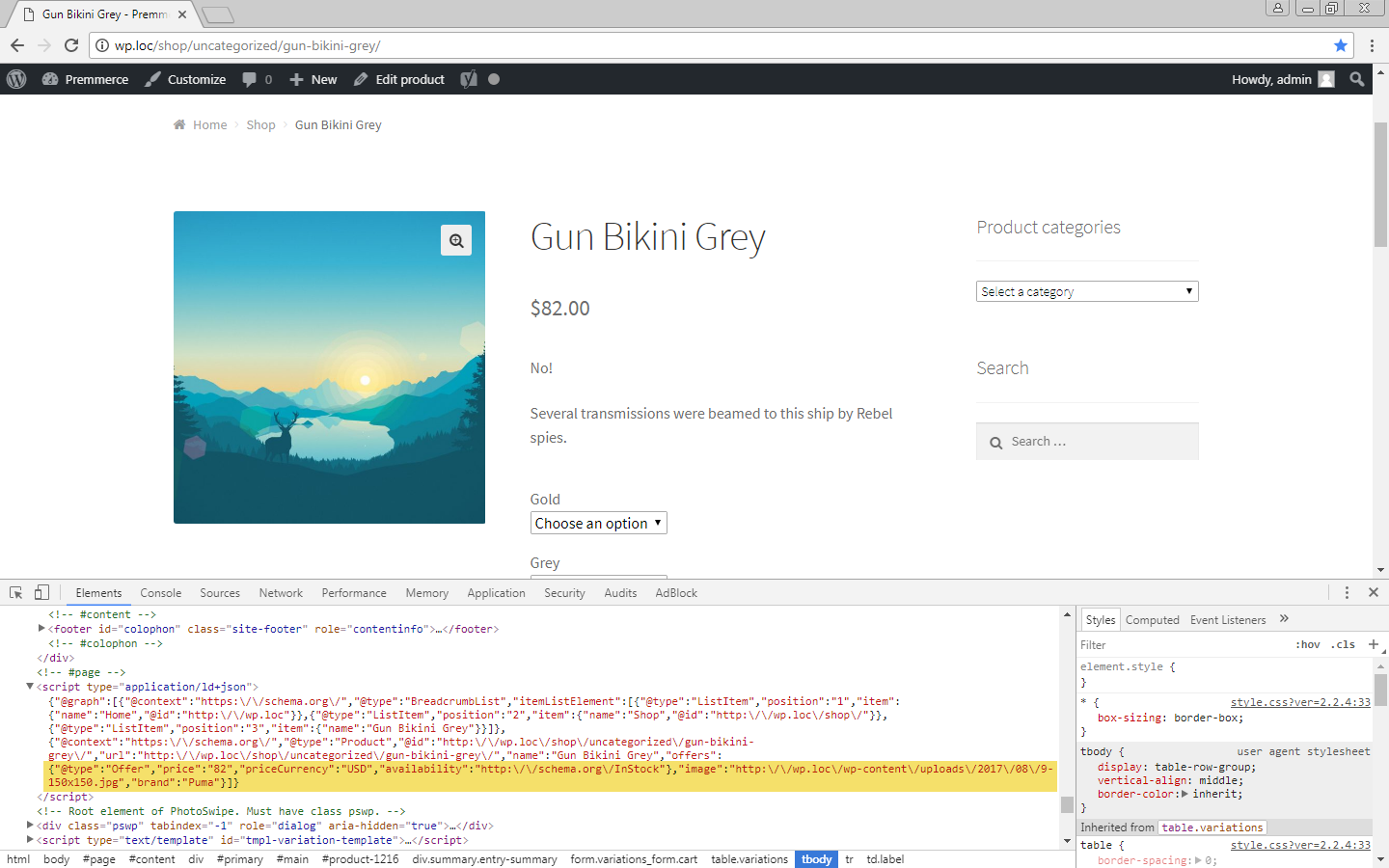Select table.variations in DOM breadcrumb

(x=749, y=859)
